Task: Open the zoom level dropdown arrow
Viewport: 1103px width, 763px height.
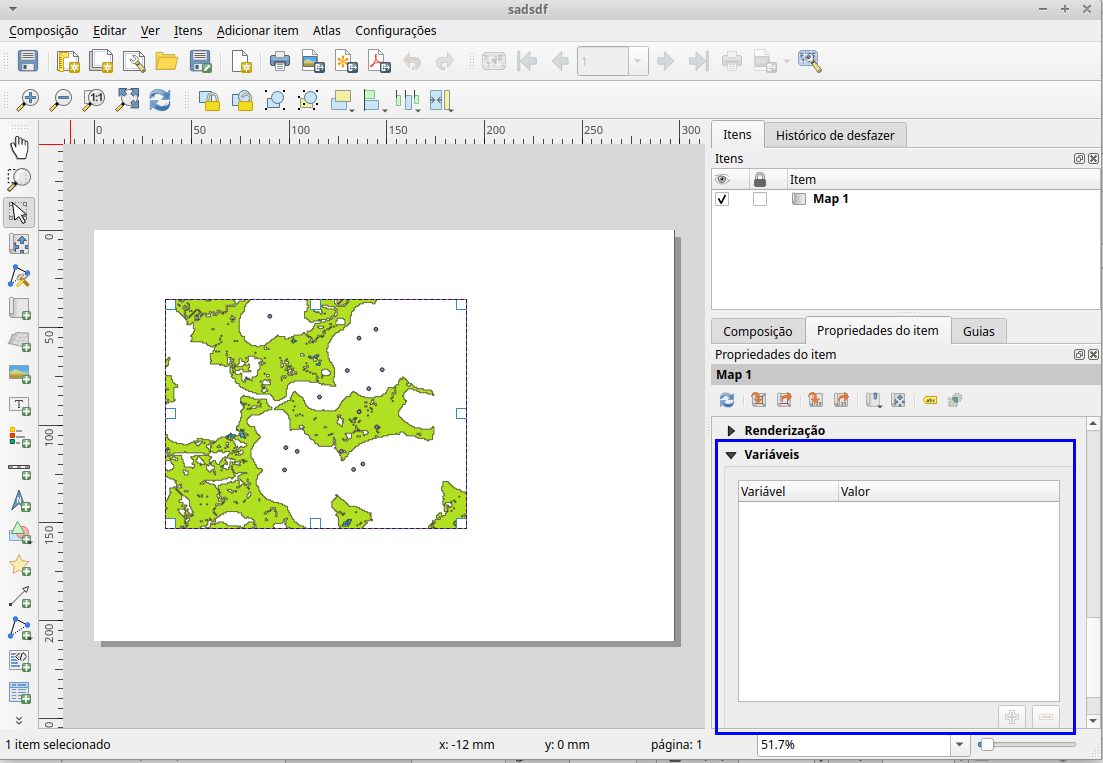Action: (x=958, y=744)
